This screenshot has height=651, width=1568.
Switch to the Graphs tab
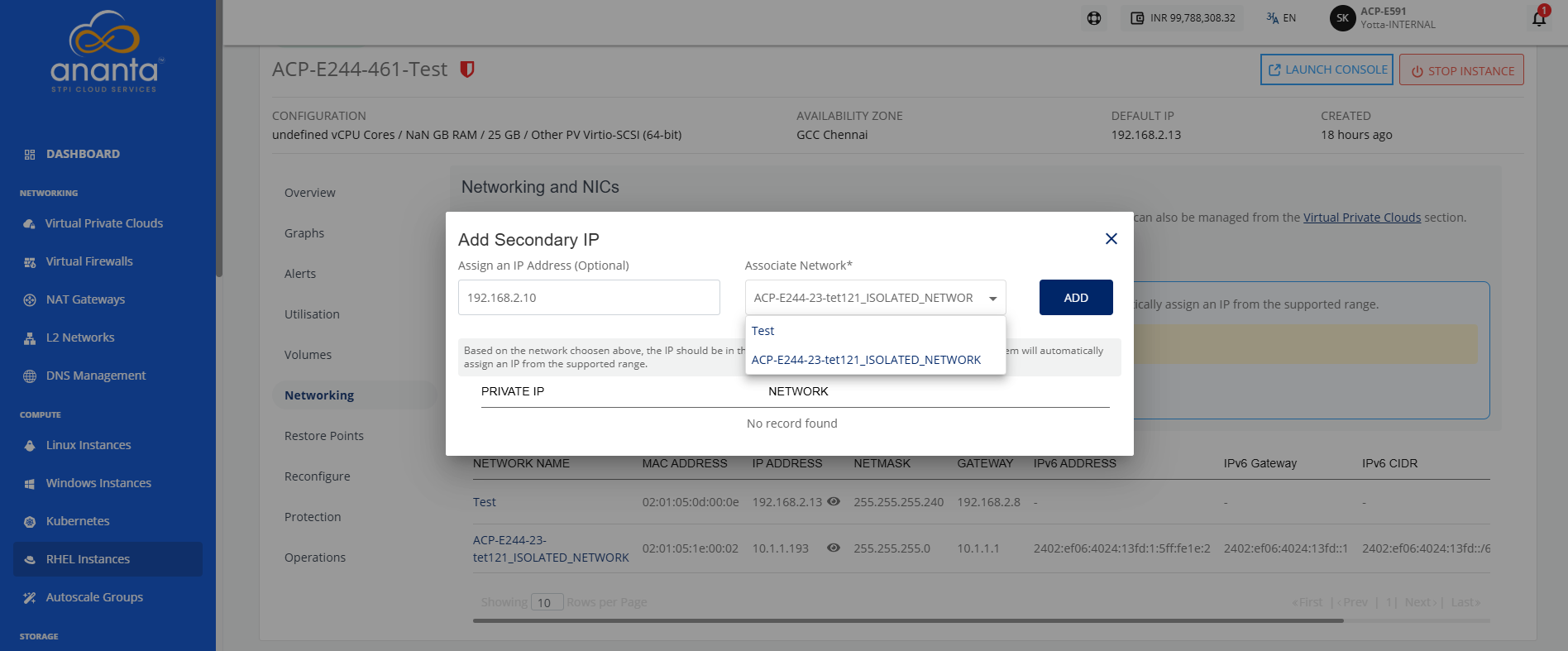pos(304,233)
